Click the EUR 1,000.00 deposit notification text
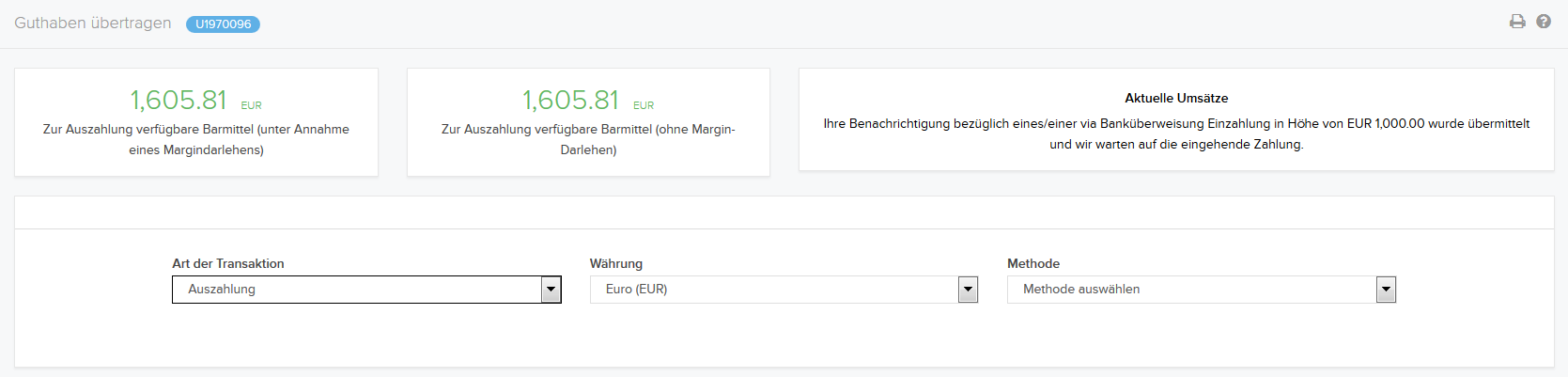 [x=1176, y=134]
